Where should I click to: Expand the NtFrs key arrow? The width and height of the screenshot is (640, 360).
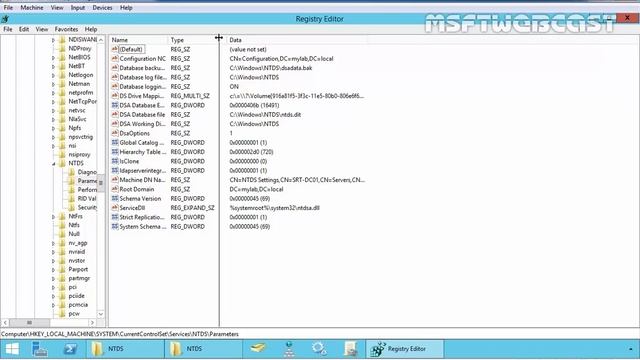tap(53, 217)
